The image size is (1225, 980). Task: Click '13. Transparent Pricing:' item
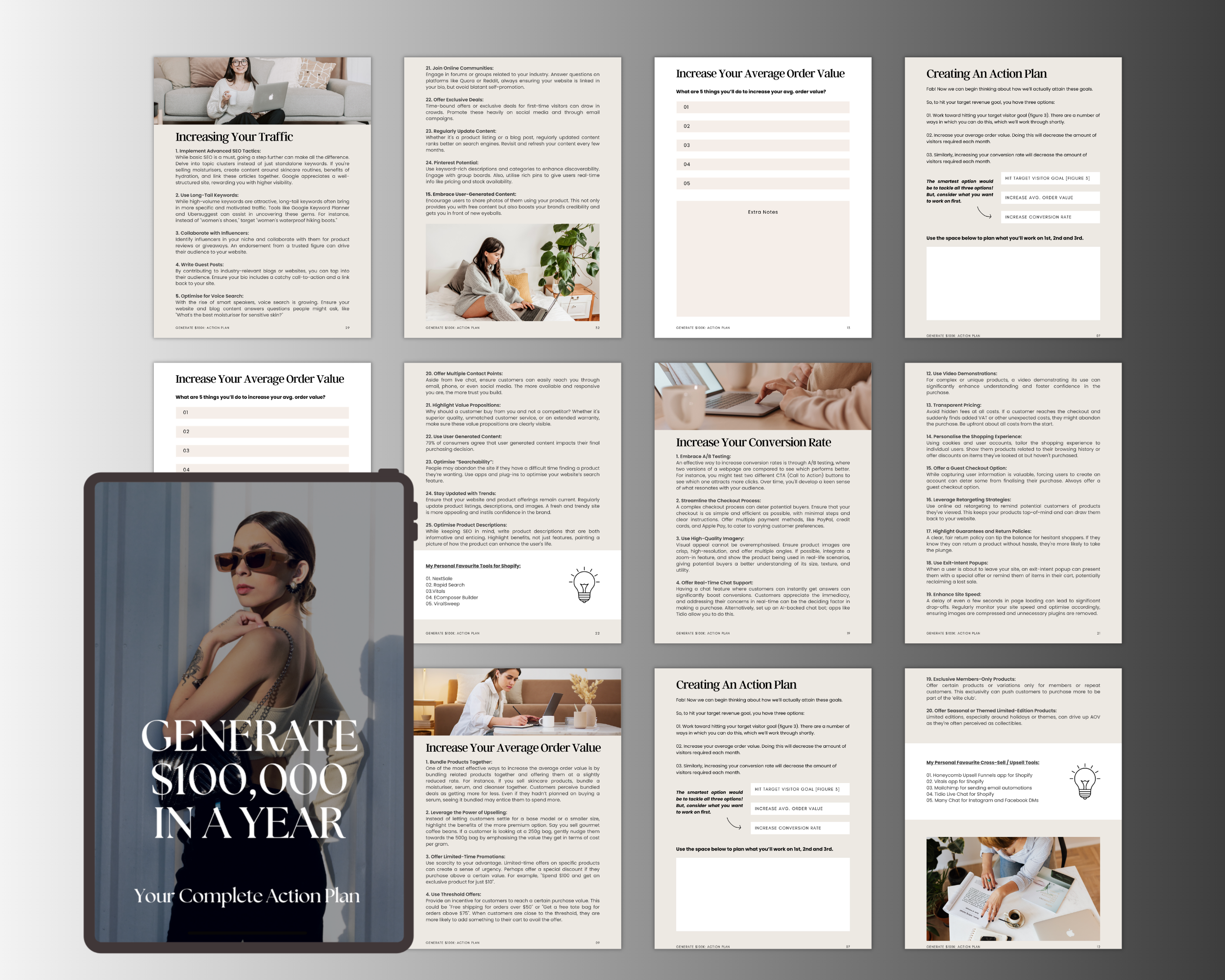(x=954, y=405)
